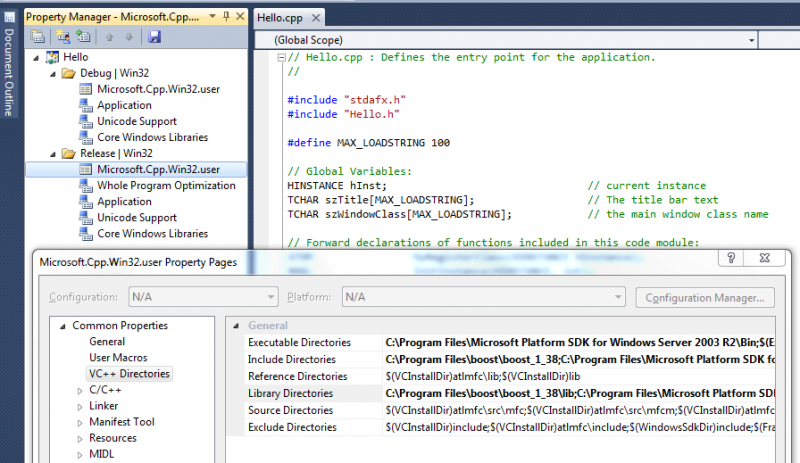Click the HINSTANCE hInst; declaration
Viewport: 800px width, 463px height.
[x=337, y=186]
